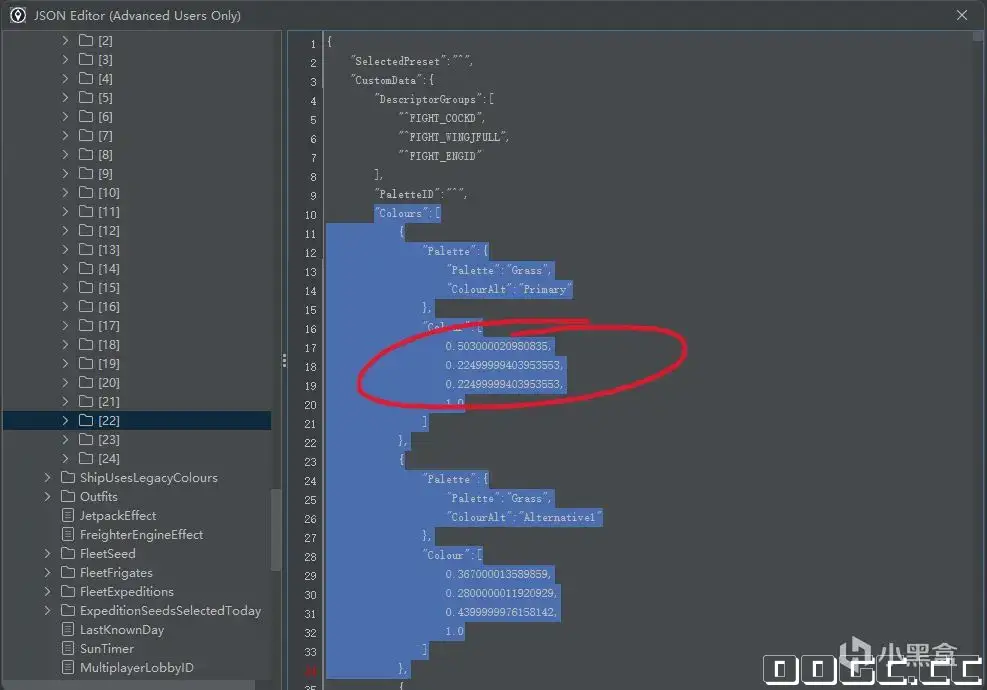Expand the FleetSeed chevron
Viewport: 987px width, 690px height.
(47, 553)
